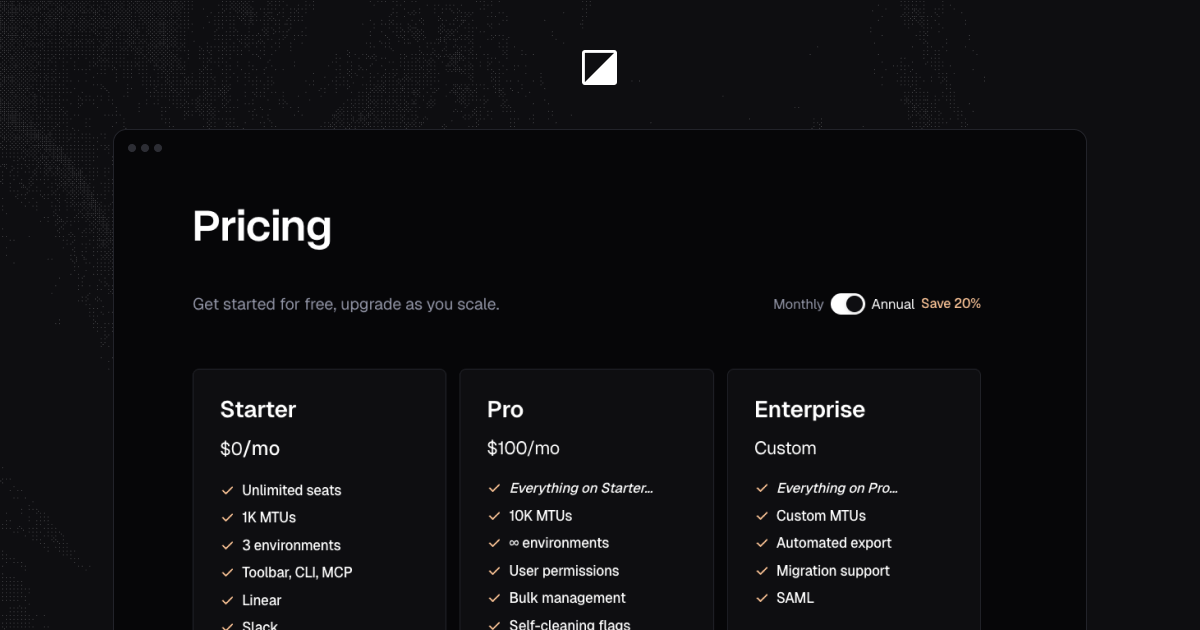The width and height of the screenshot is (1200, 630).
Task: Click the Save 20% badge
Action: point(951,303)
